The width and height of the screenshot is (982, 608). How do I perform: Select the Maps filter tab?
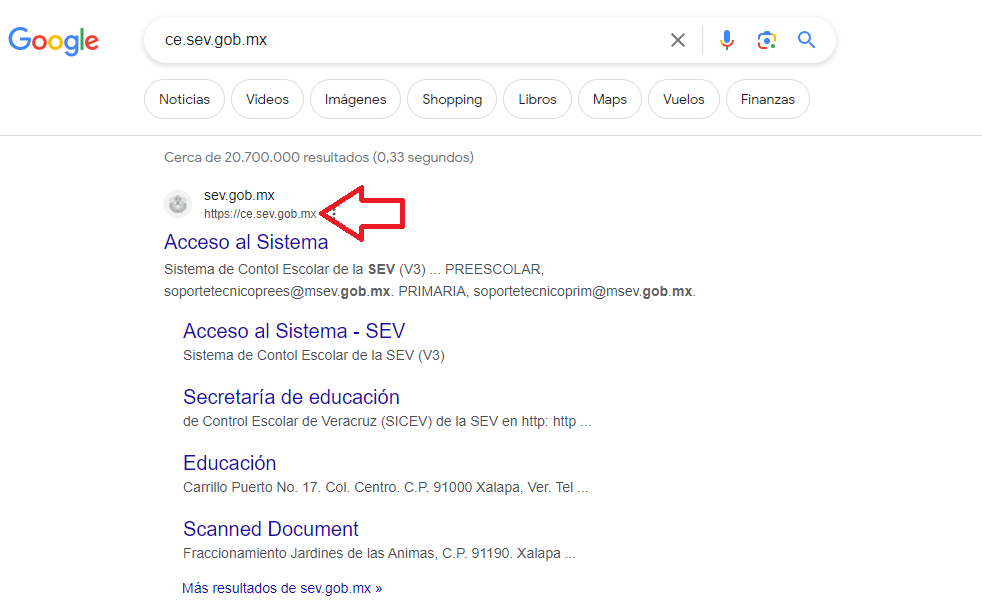610,99
